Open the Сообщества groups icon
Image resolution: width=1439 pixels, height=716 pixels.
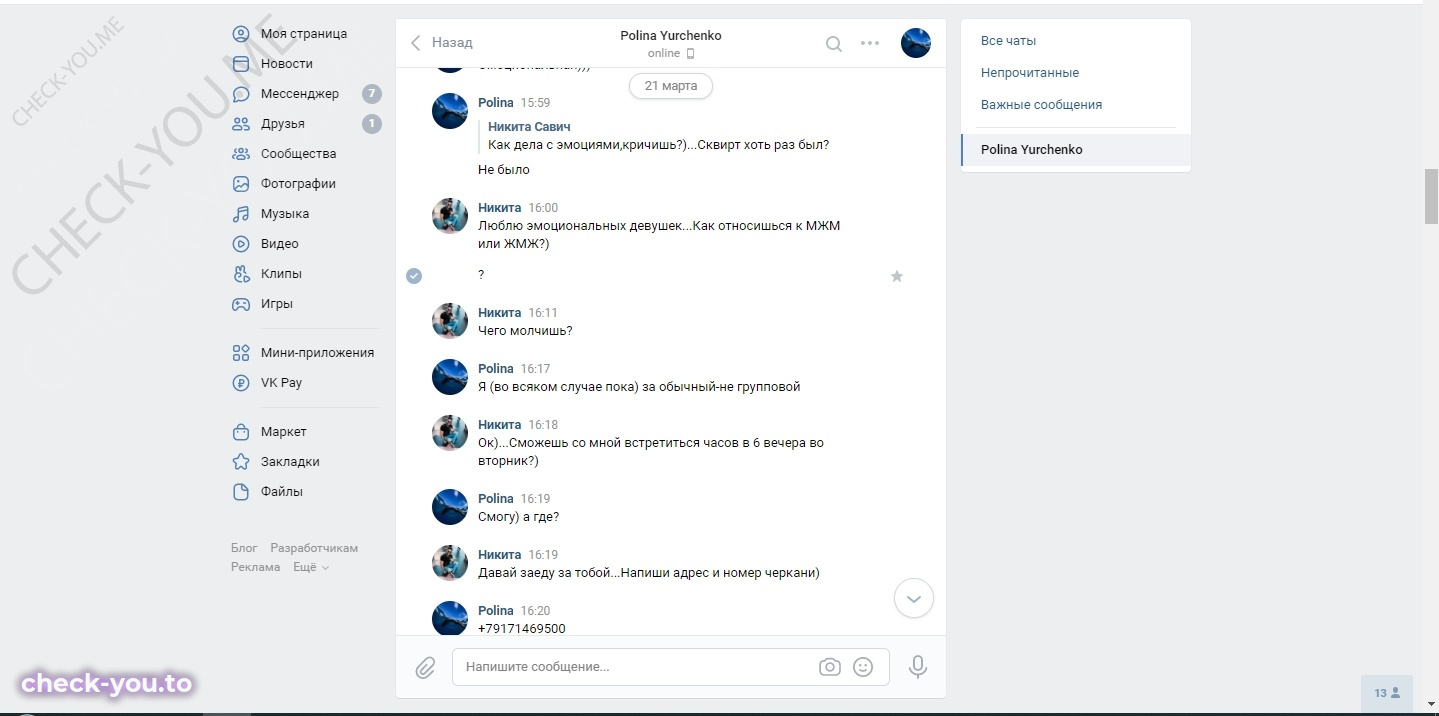click(x=241, y=154)
